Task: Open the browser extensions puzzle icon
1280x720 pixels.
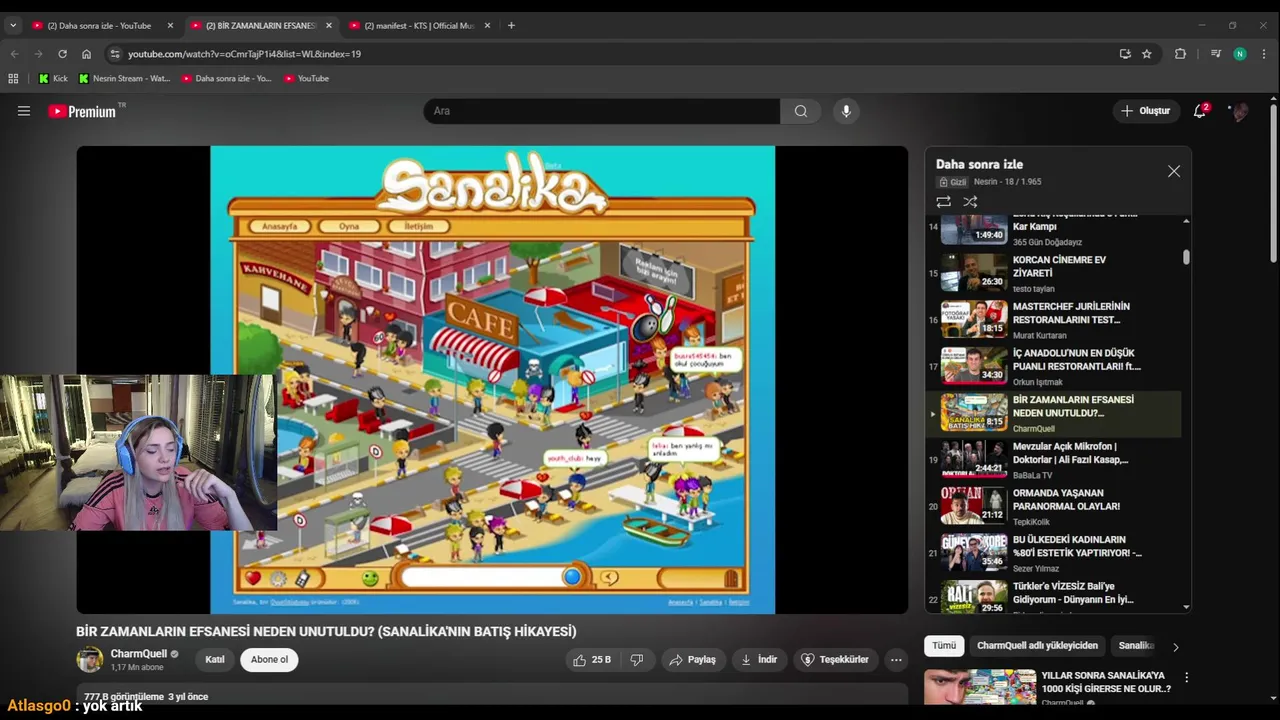Action: tap(1180, 54)
